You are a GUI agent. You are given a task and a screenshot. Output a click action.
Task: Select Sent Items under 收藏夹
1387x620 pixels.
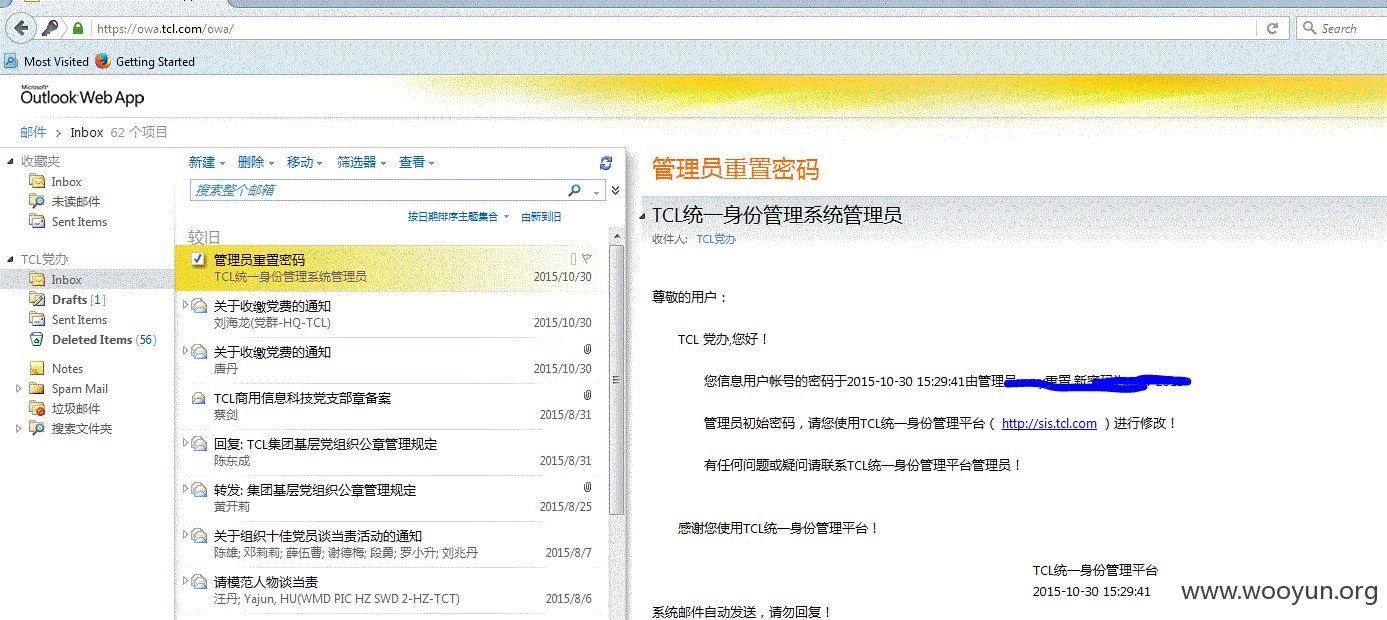[x=79, y=222]
